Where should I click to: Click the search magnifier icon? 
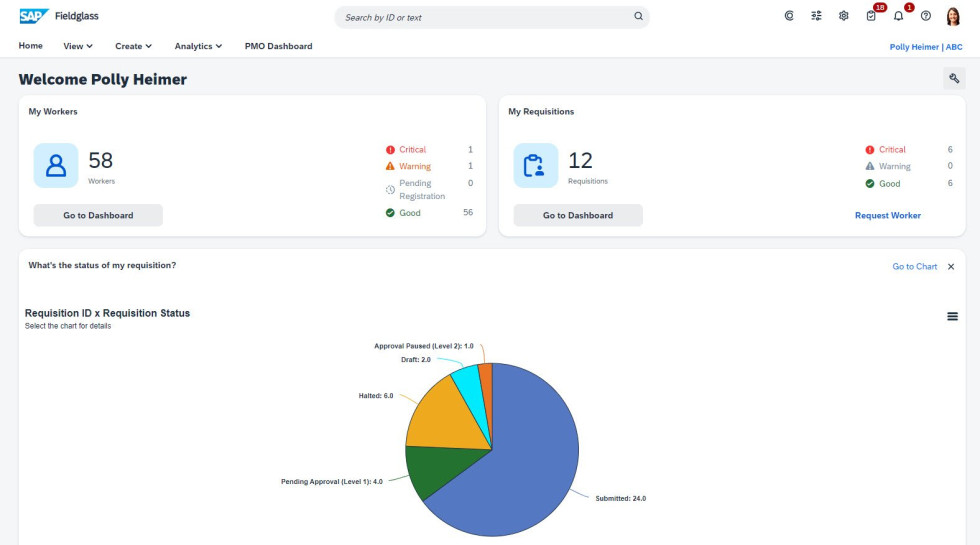(638, 17)
